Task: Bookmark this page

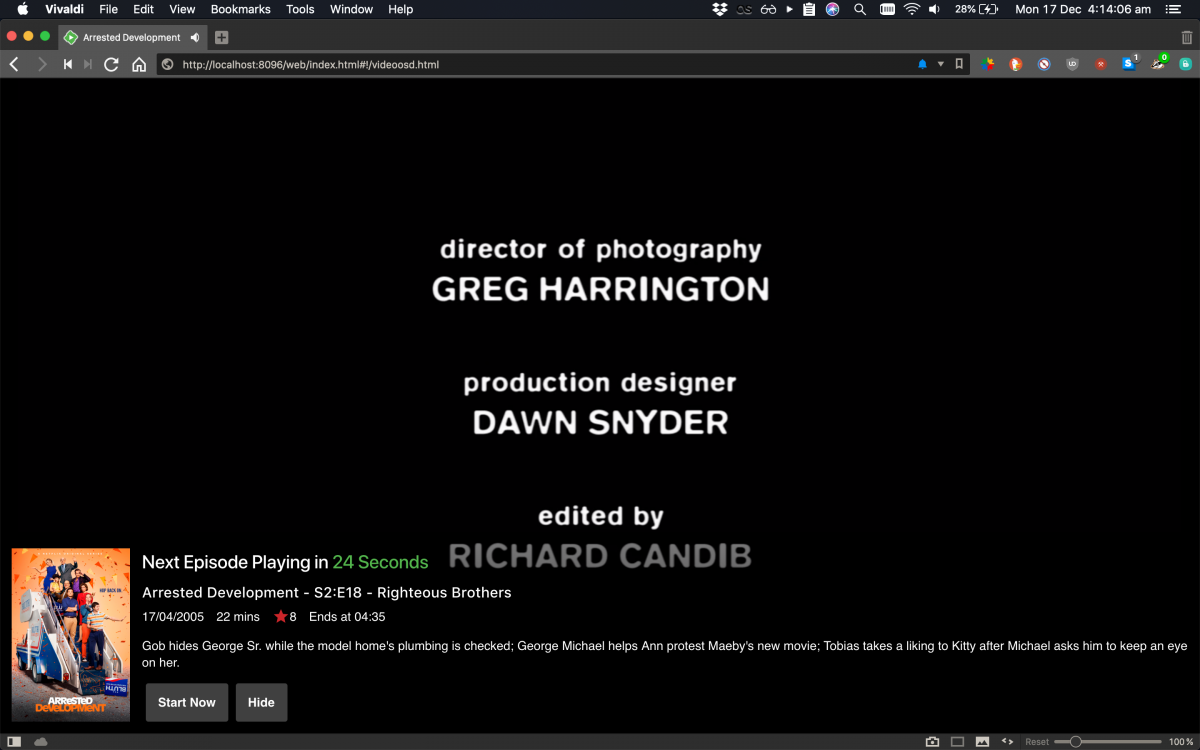Action: pyautogui.click(x=959, y=64)
